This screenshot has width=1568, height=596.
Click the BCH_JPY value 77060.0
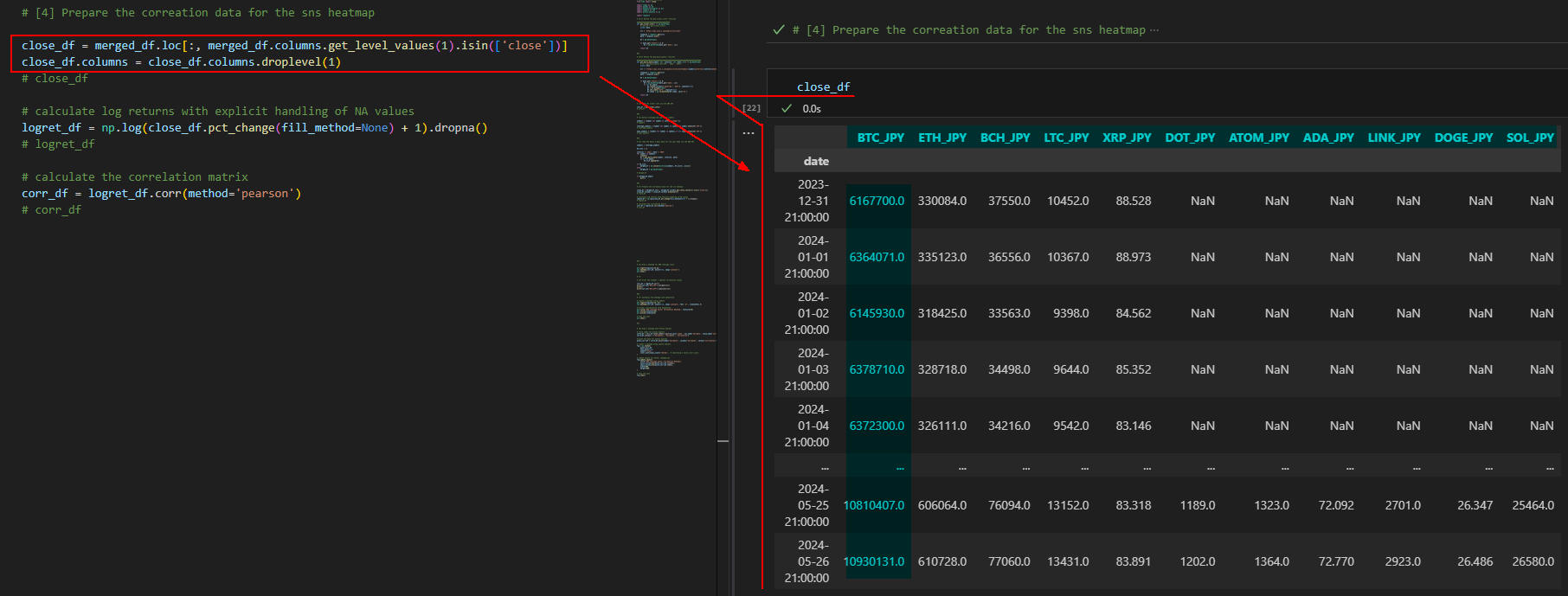click(x=1009, y=561)
